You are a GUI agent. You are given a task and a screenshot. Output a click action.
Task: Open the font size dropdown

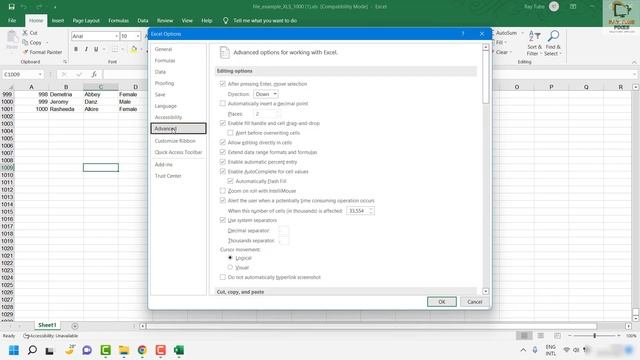tap(138, 36)
